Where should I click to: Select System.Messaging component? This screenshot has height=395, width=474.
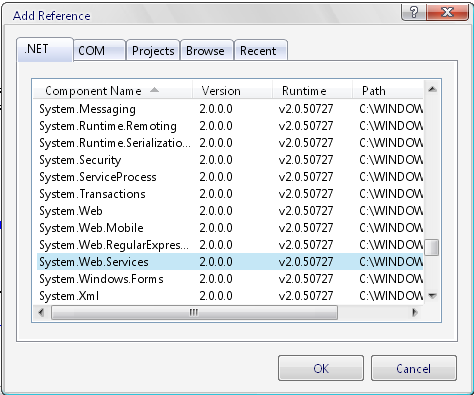click(230, 109)
